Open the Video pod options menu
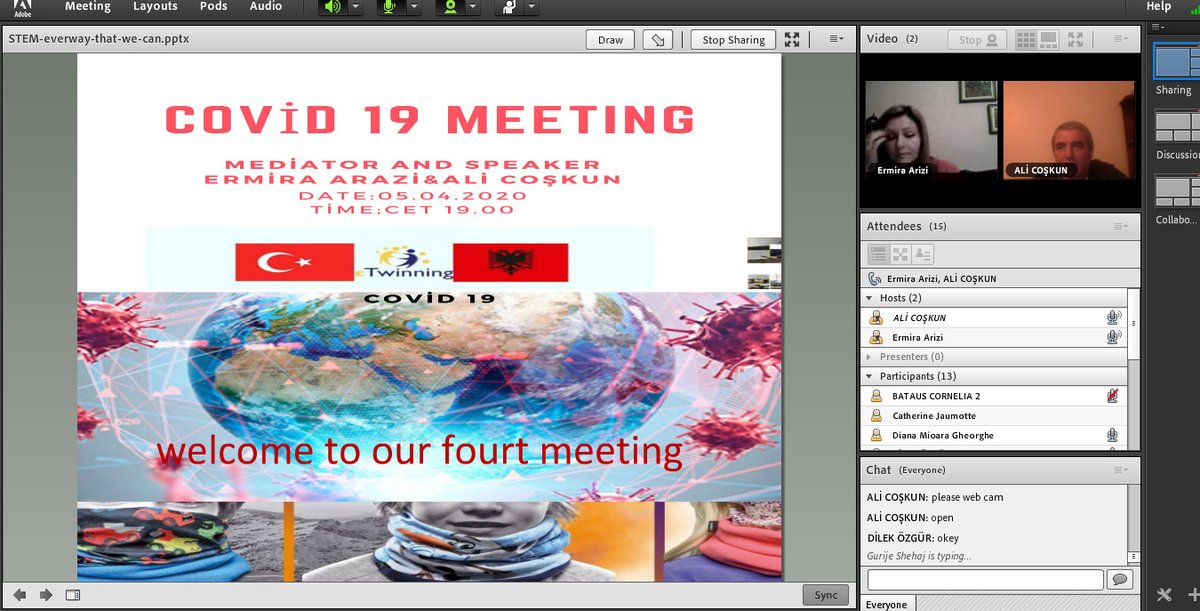Image resolution: width=1200 pixels, height=611 pixels. pyautogui.click(x=1120, y=40)
